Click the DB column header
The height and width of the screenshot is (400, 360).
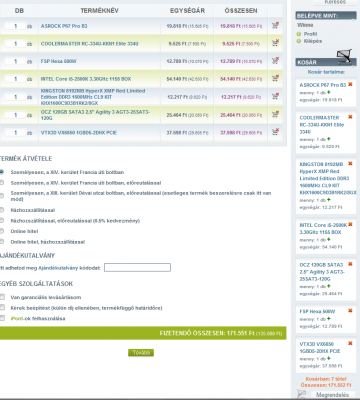coord(19,11)
